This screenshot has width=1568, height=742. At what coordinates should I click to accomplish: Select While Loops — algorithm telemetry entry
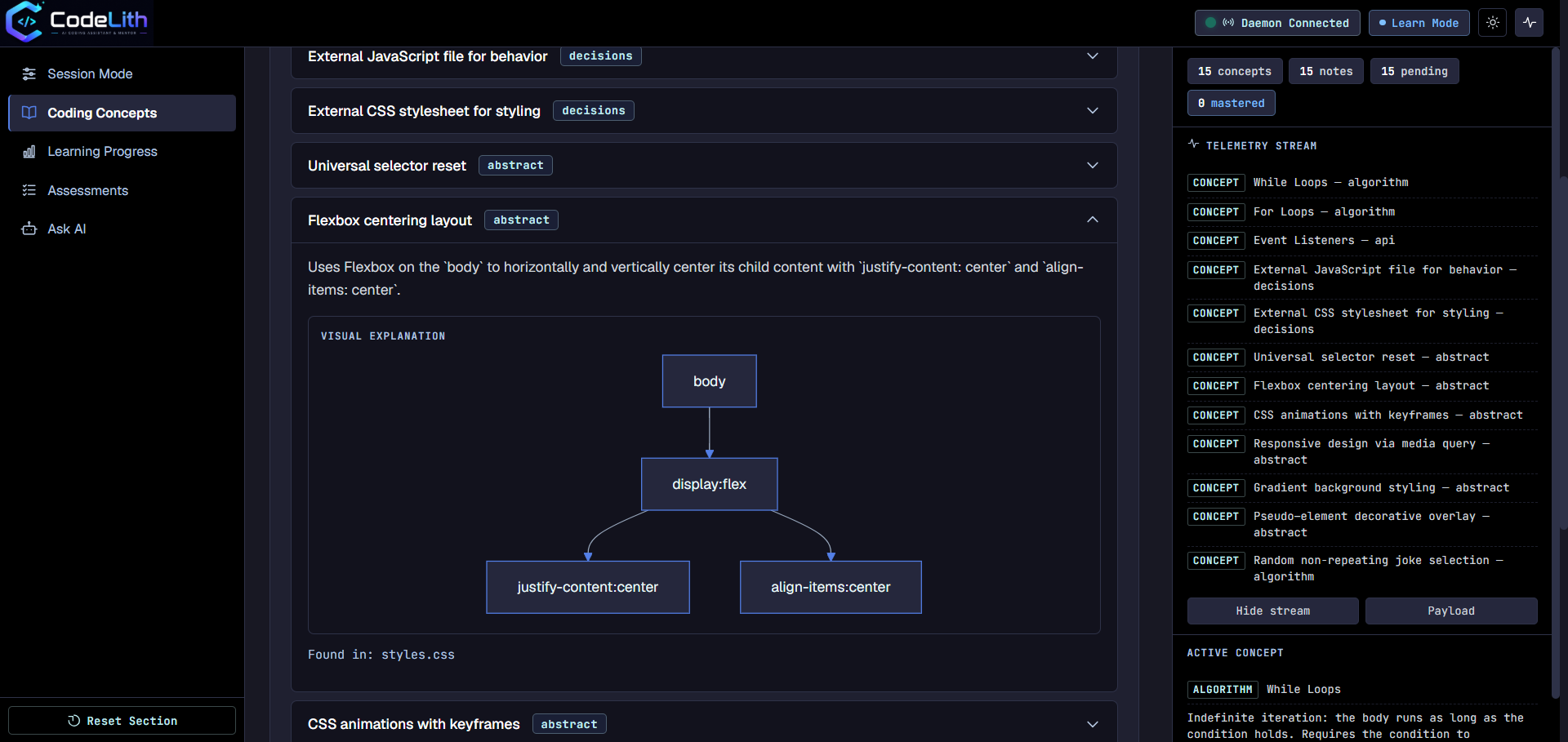[1362, 183]
